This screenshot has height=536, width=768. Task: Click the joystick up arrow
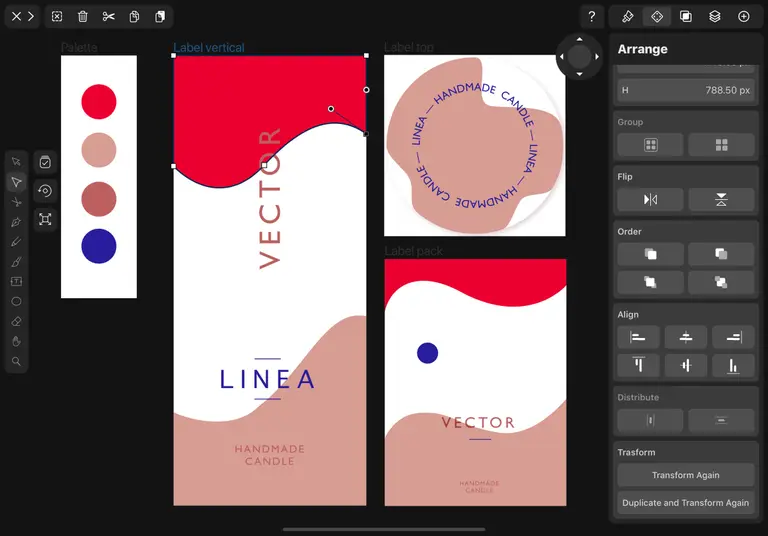579,39
